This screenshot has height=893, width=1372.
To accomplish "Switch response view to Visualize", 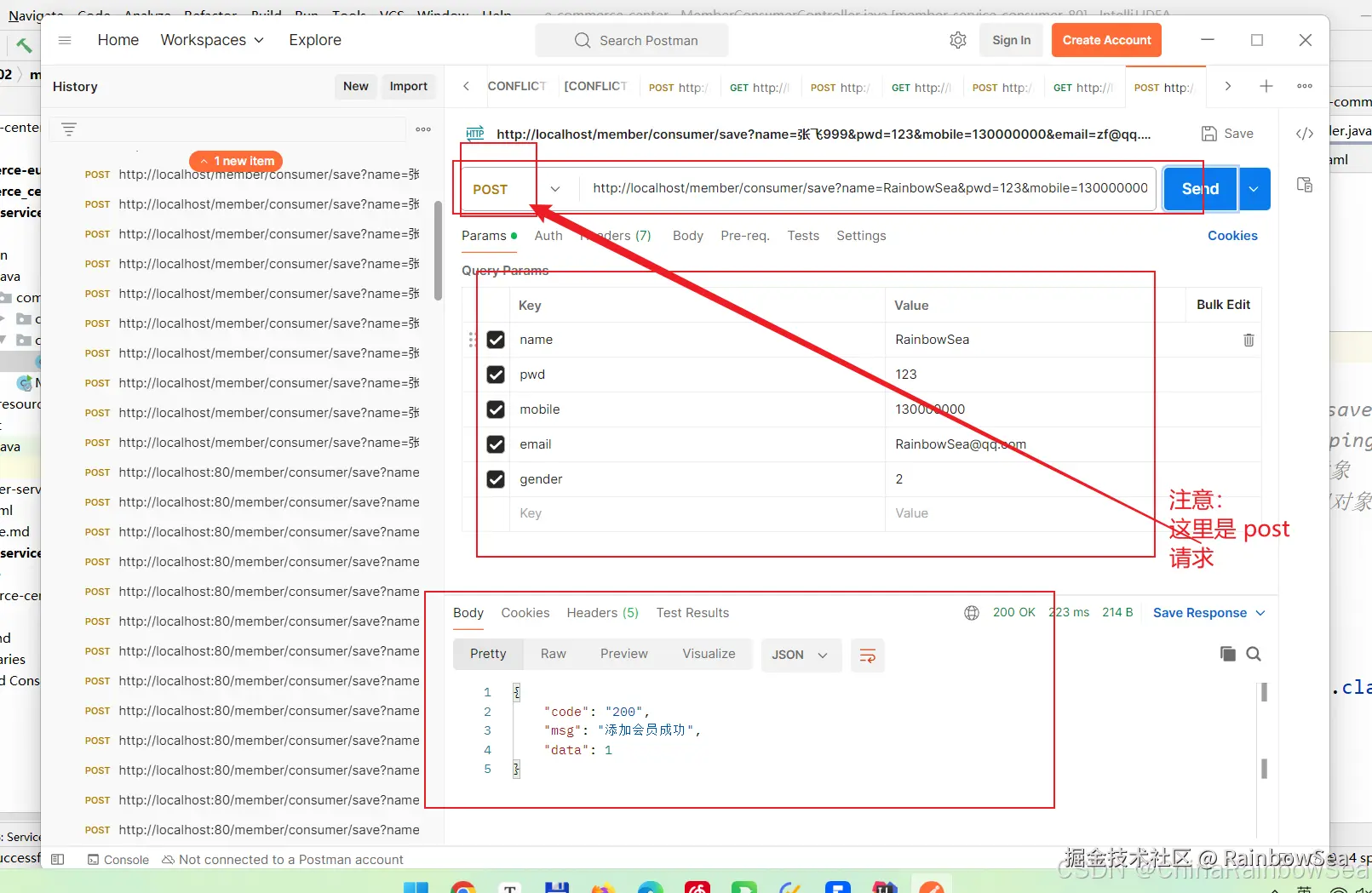I will pos(709,654).
